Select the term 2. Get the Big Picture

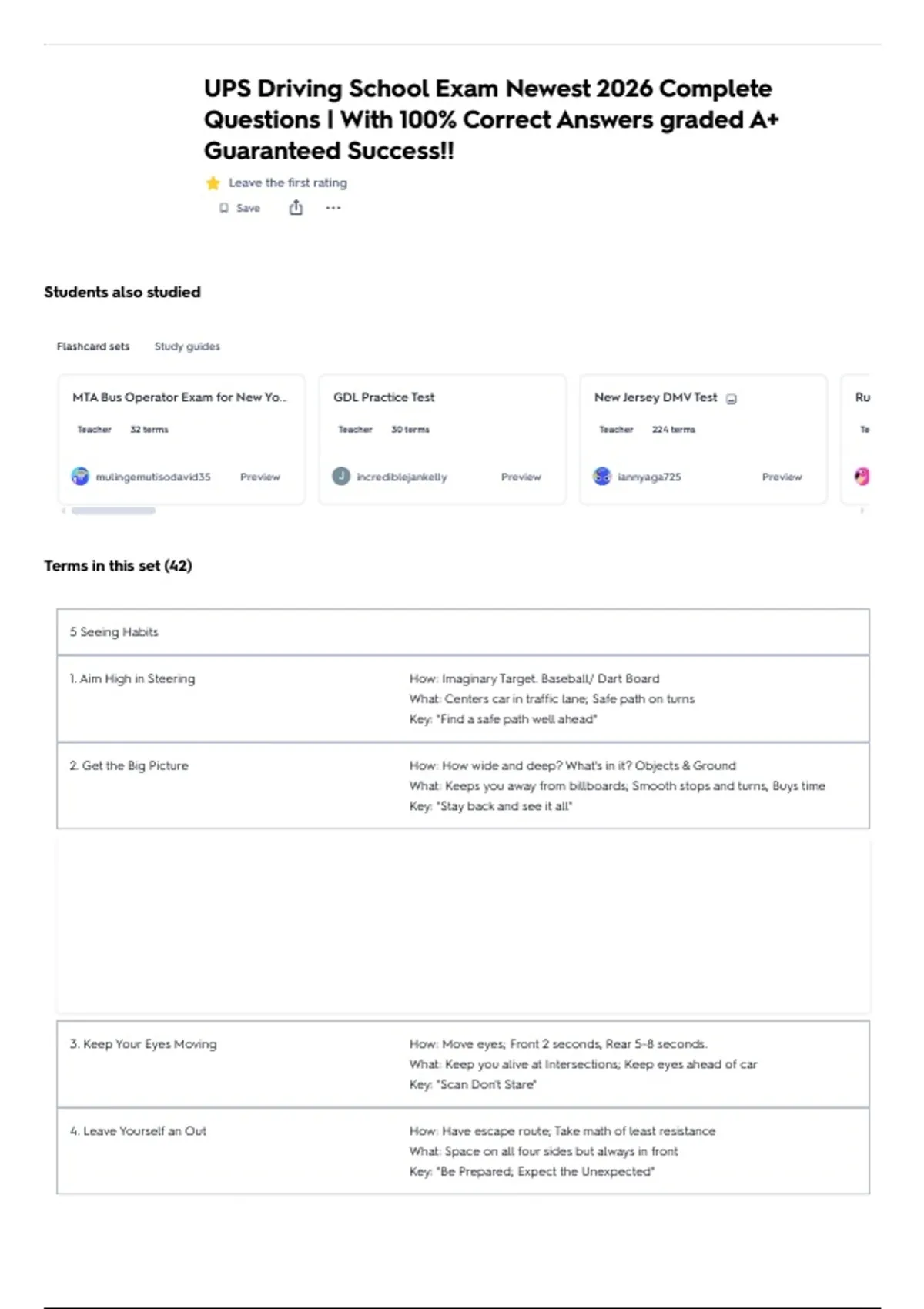pos(129,766)
